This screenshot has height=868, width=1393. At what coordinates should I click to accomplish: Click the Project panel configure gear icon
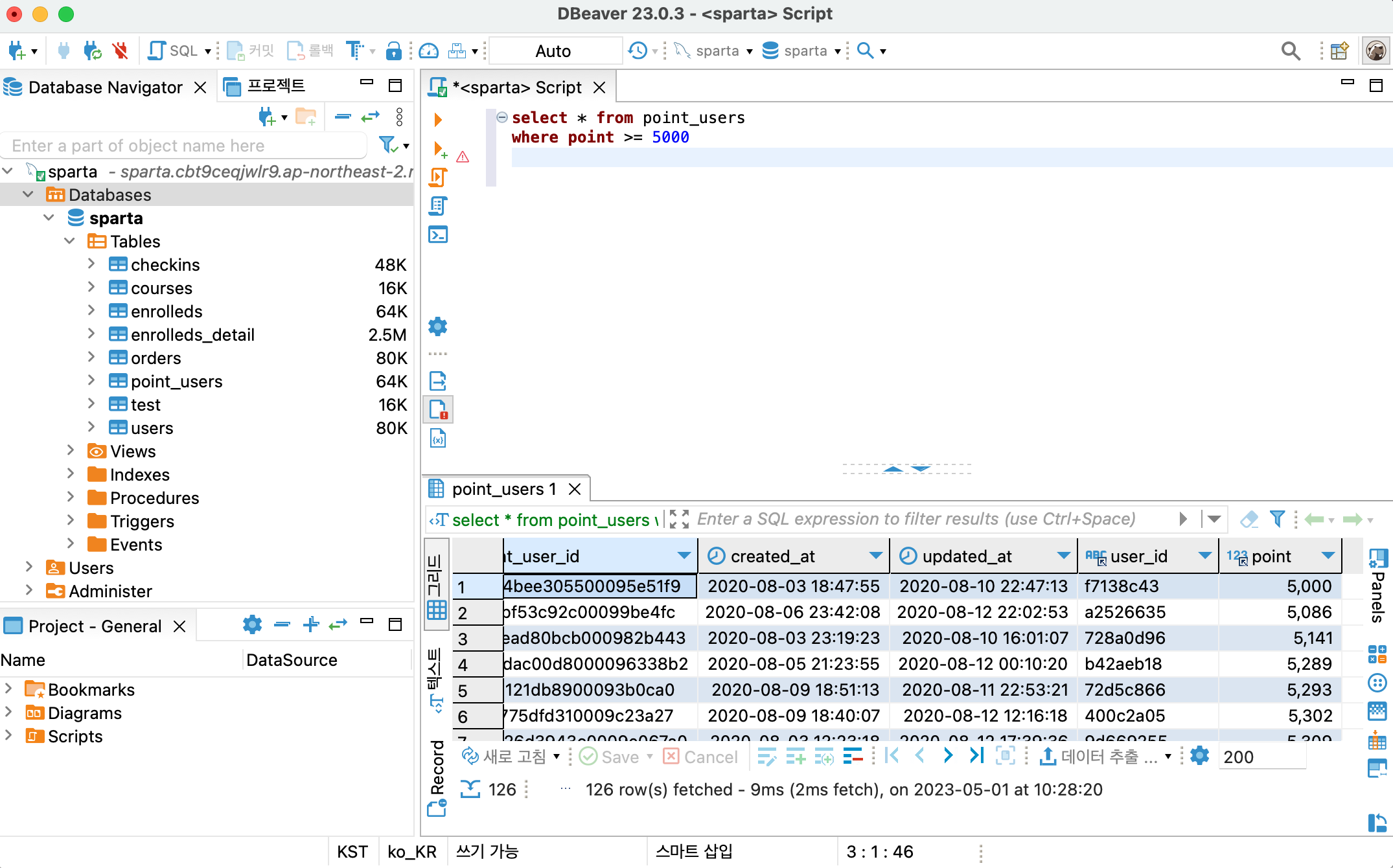click(x=252, y=624)
